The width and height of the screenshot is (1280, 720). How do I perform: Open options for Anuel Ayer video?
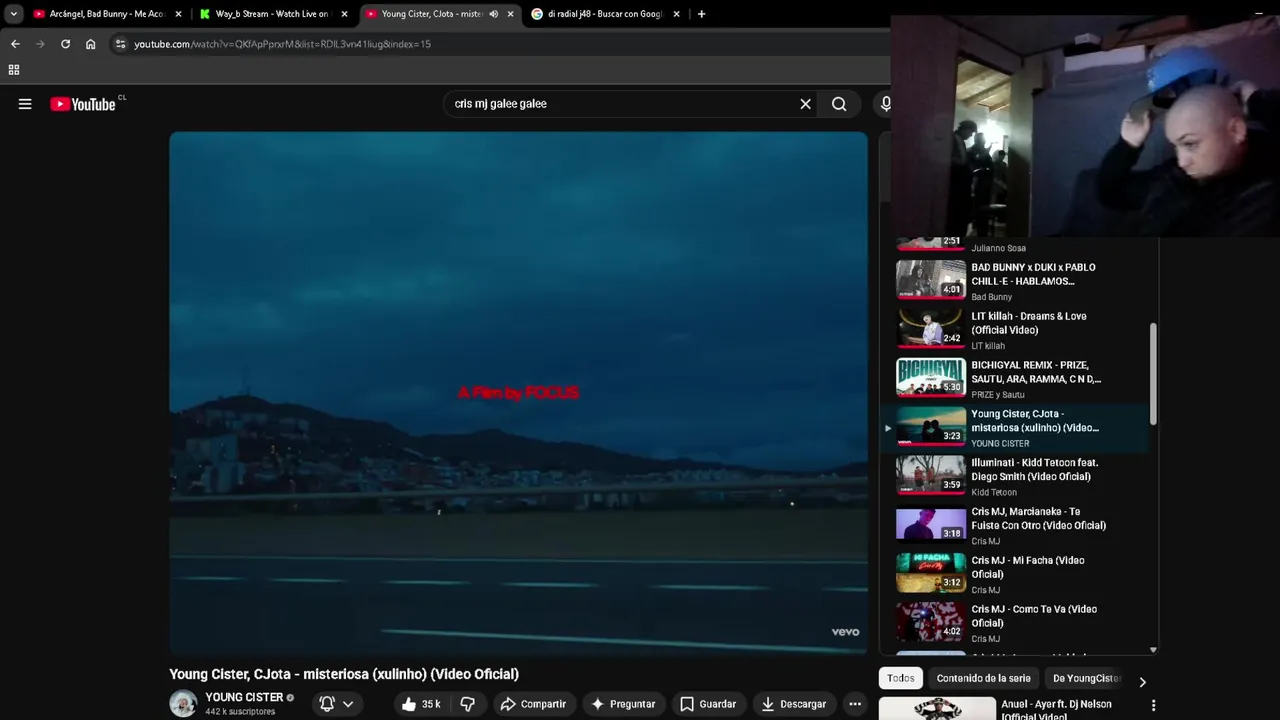pyautogui.click(x=1153, y=705)
